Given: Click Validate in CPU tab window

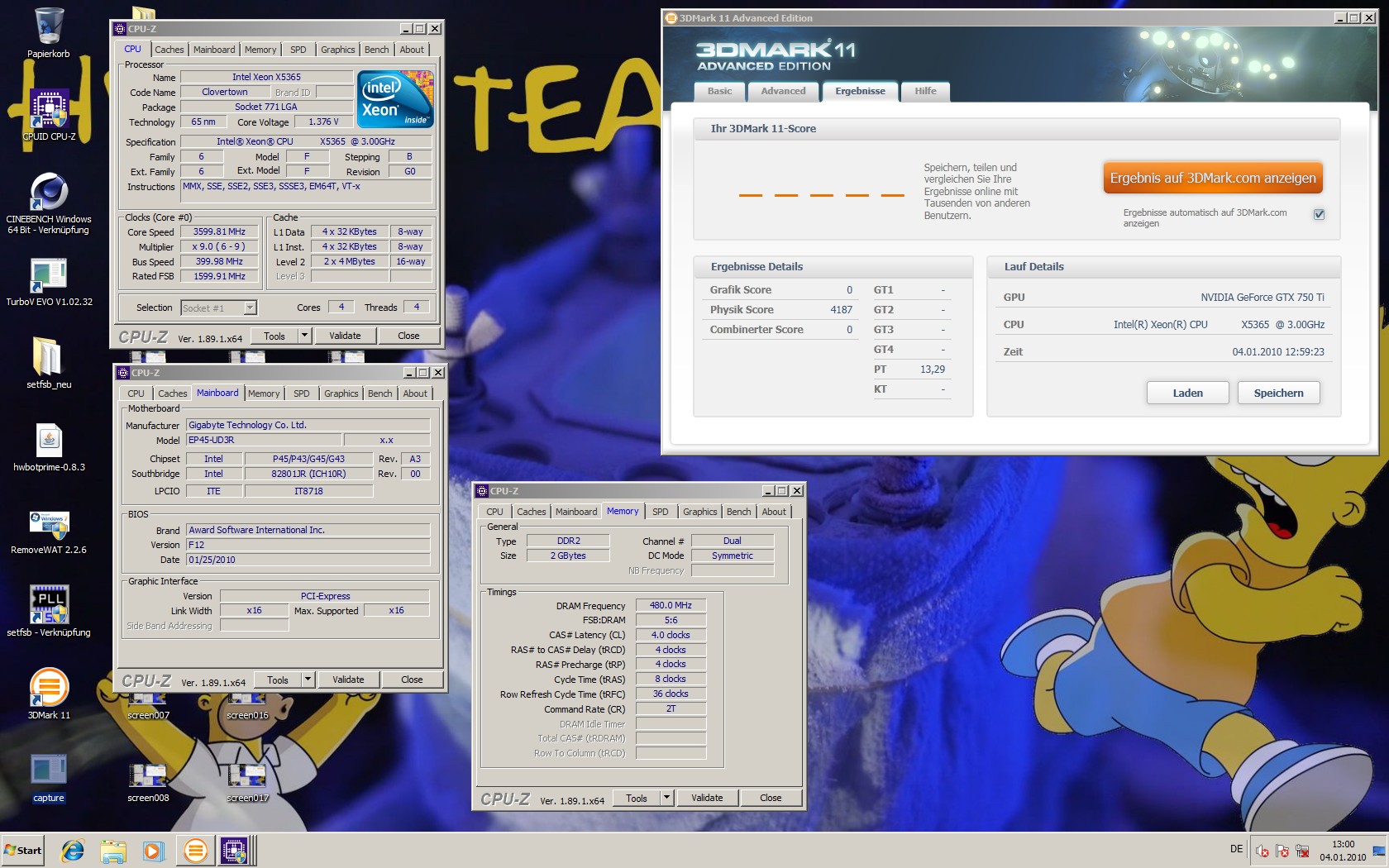Looking at the screenshot, I should click(x=345, y=336).
